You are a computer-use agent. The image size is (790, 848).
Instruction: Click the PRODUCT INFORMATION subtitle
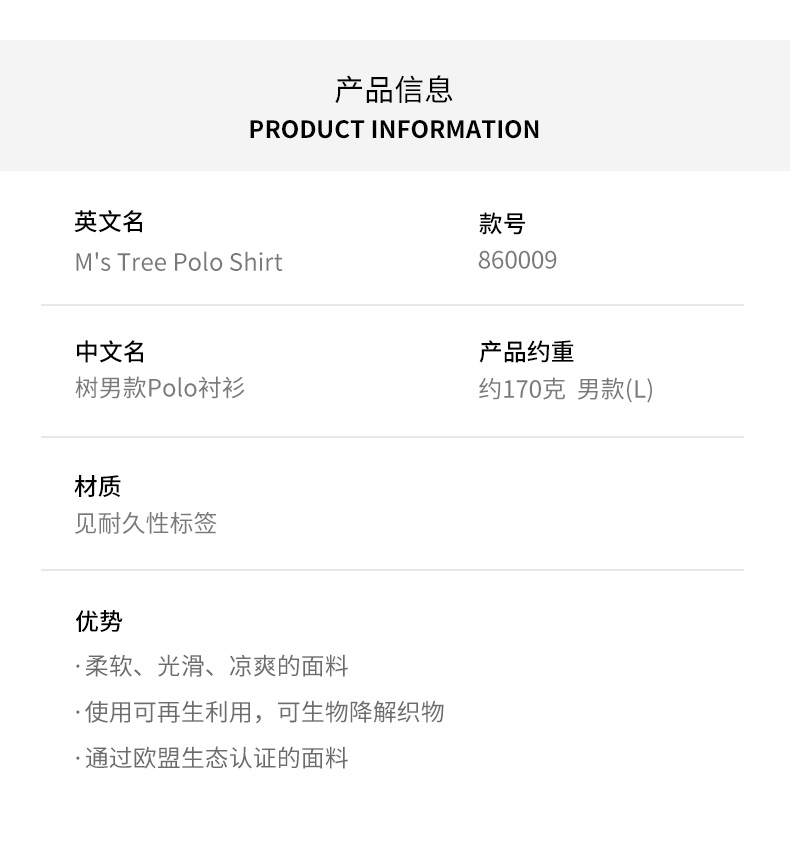[x=394, y=130]
